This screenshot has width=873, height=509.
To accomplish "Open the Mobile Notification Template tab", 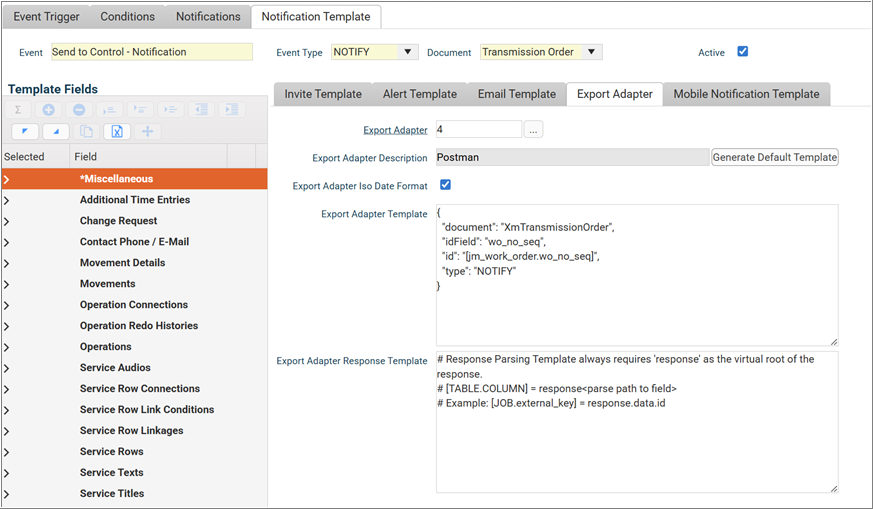I will [x=746, y=94].
